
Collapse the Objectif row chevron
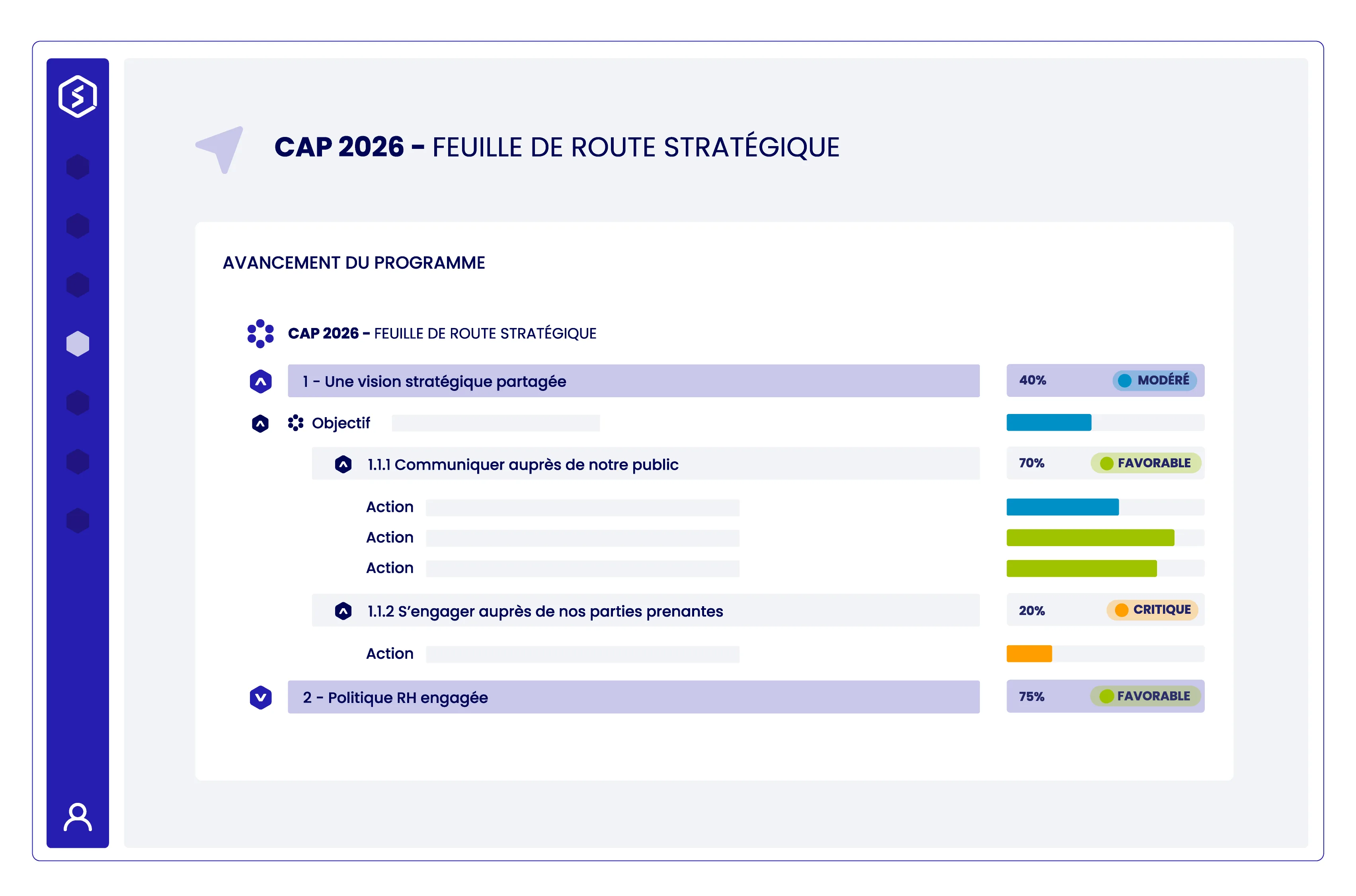tap(260, 424)
